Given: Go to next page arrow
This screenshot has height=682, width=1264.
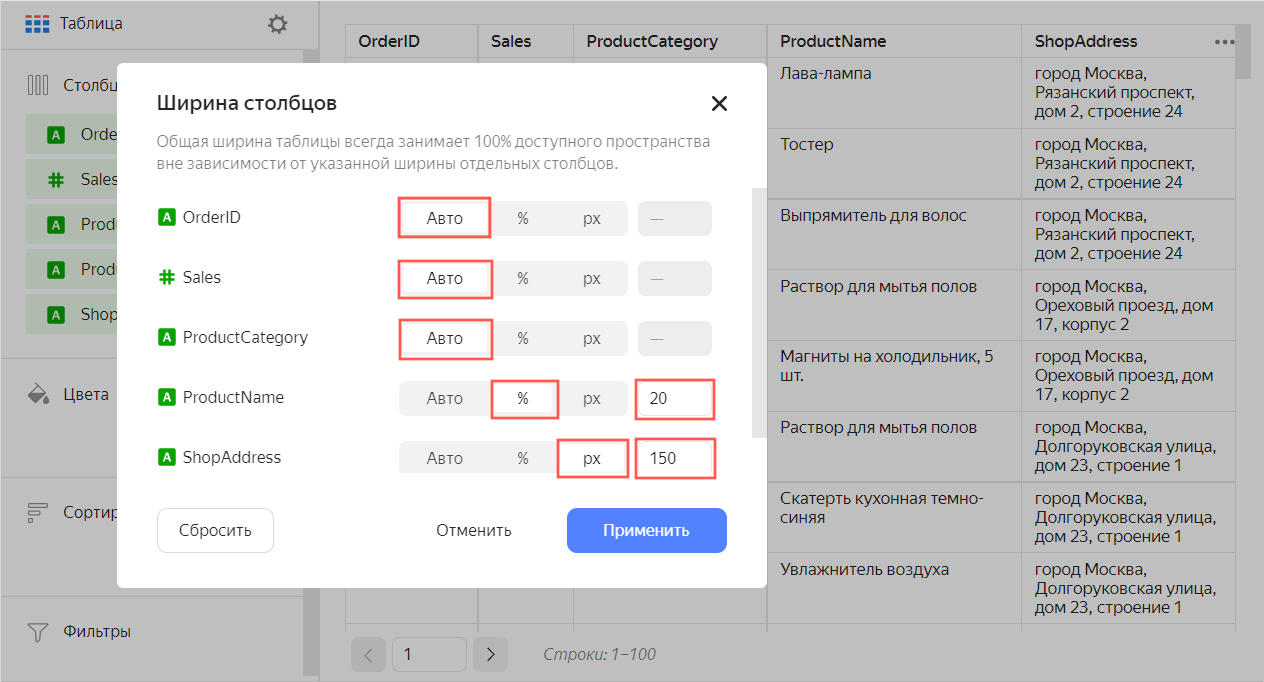Looking at the screenshot, I should click(490, 655).
